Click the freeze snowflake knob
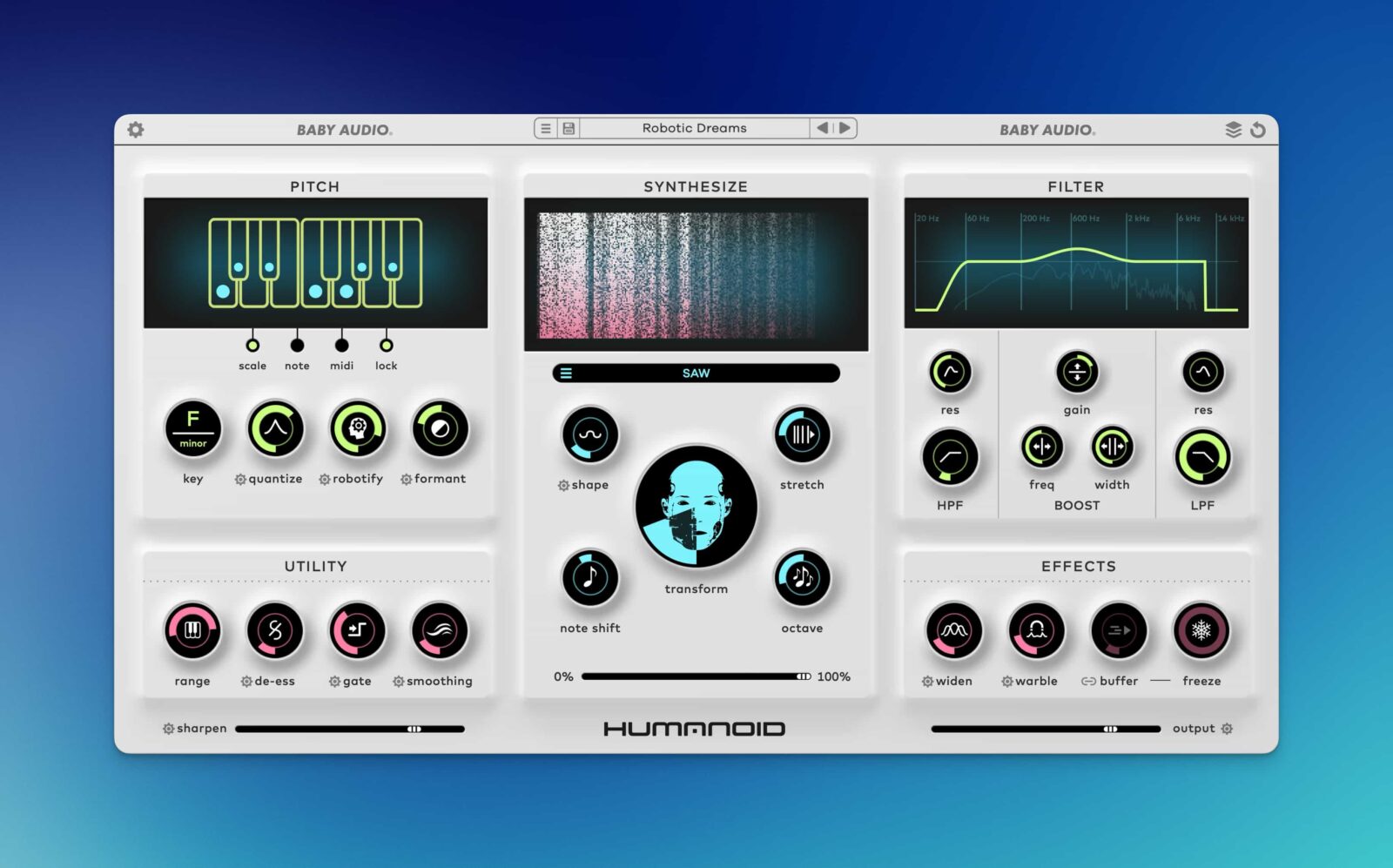 pyautogui.click(x=1201, y=630)
